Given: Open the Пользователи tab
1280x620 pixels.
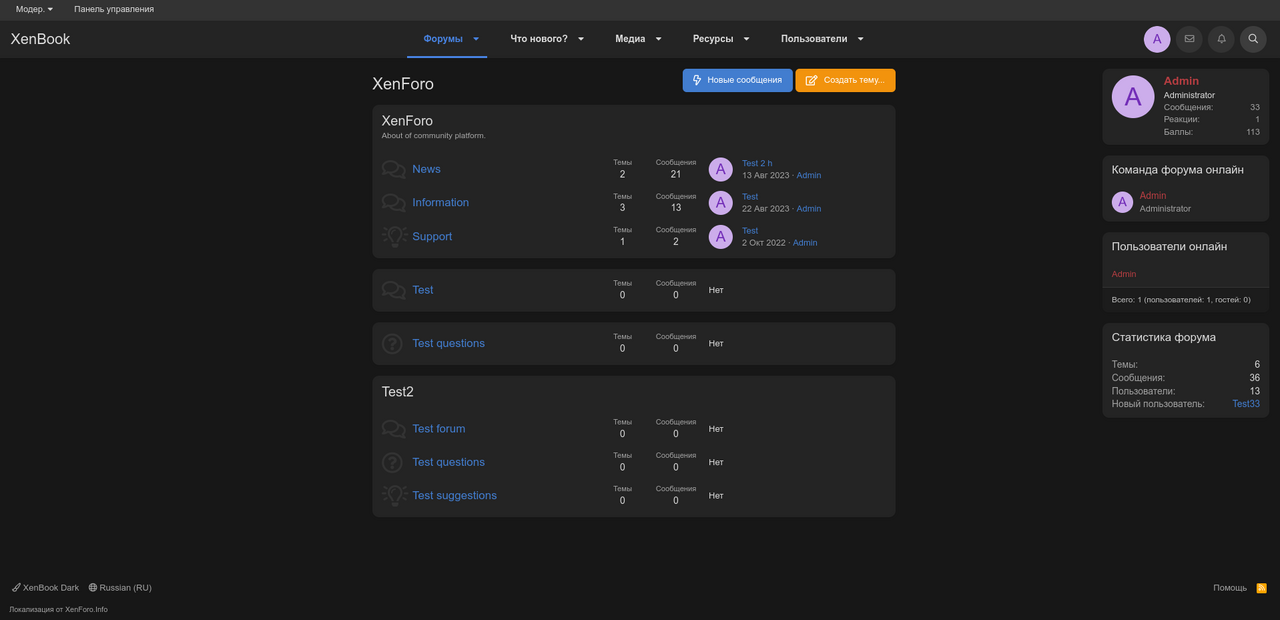Looking at the screenshot, I should coord(814,39).
